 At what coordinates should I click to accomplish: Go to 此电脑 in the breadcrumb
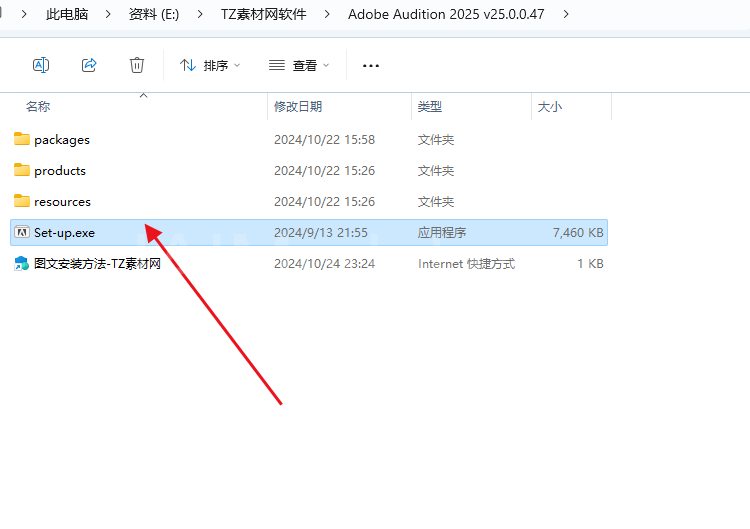[x=67, y=14]
